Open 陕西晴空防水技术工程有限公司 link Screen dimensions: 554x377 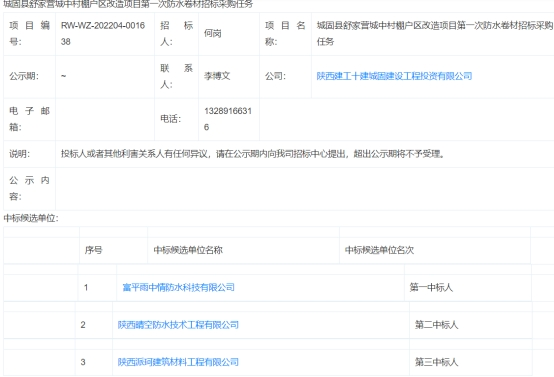178,325
